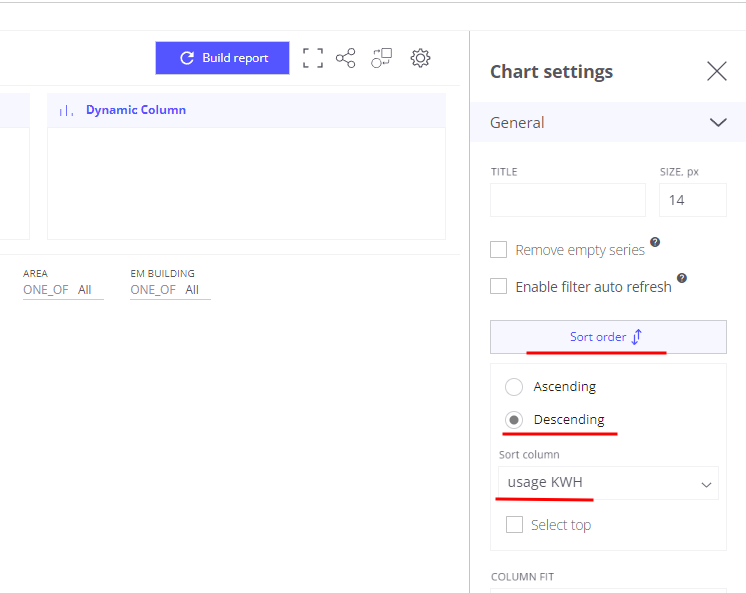
Task: Click the TITLE input field
Action: pos(567,200)
